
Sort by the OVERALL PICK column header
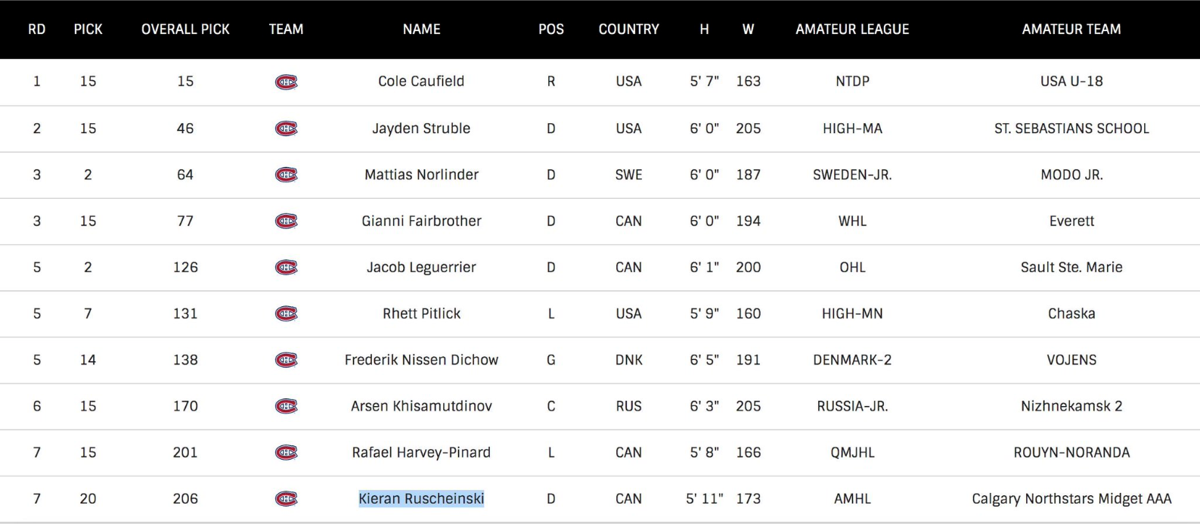point(185,30)
